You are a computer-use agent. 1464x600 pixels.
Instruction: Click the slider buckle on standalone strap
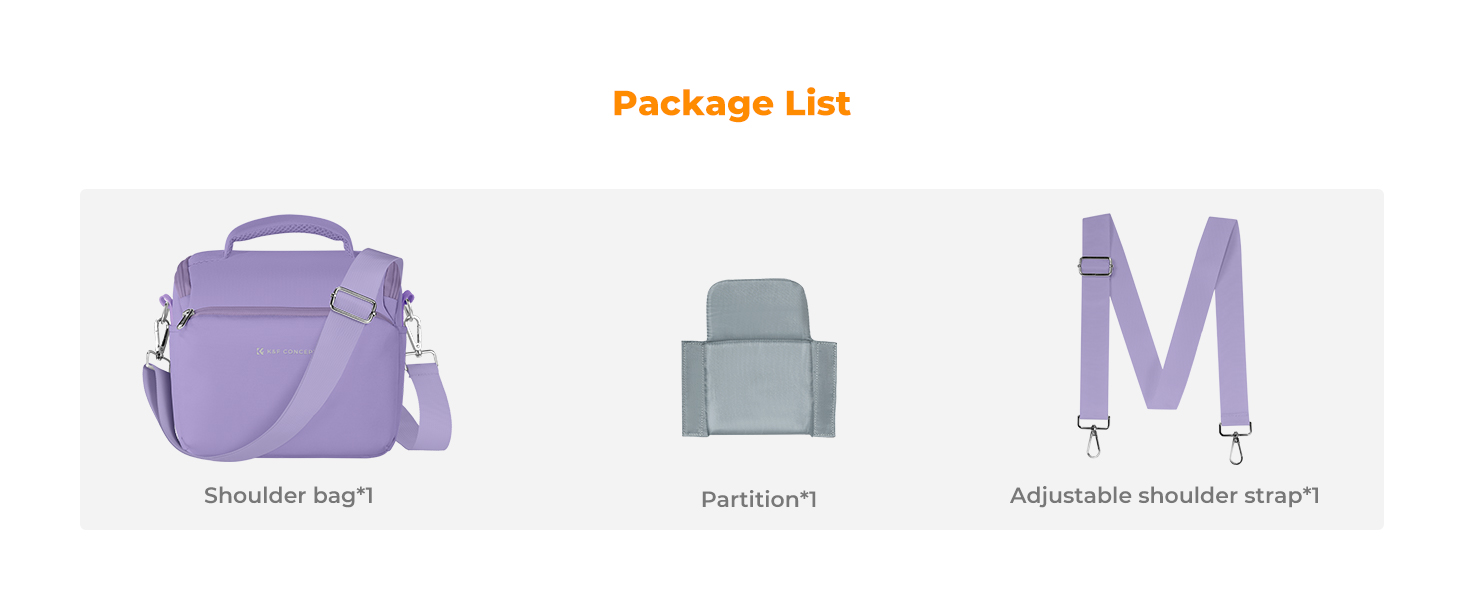[x=1096, y=266]
